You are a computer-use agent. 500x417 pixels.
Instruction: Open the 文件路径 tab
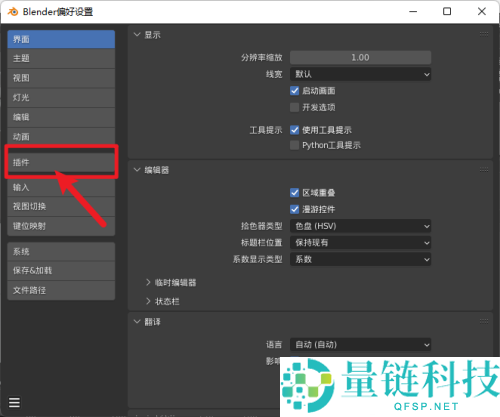point(61,290)
